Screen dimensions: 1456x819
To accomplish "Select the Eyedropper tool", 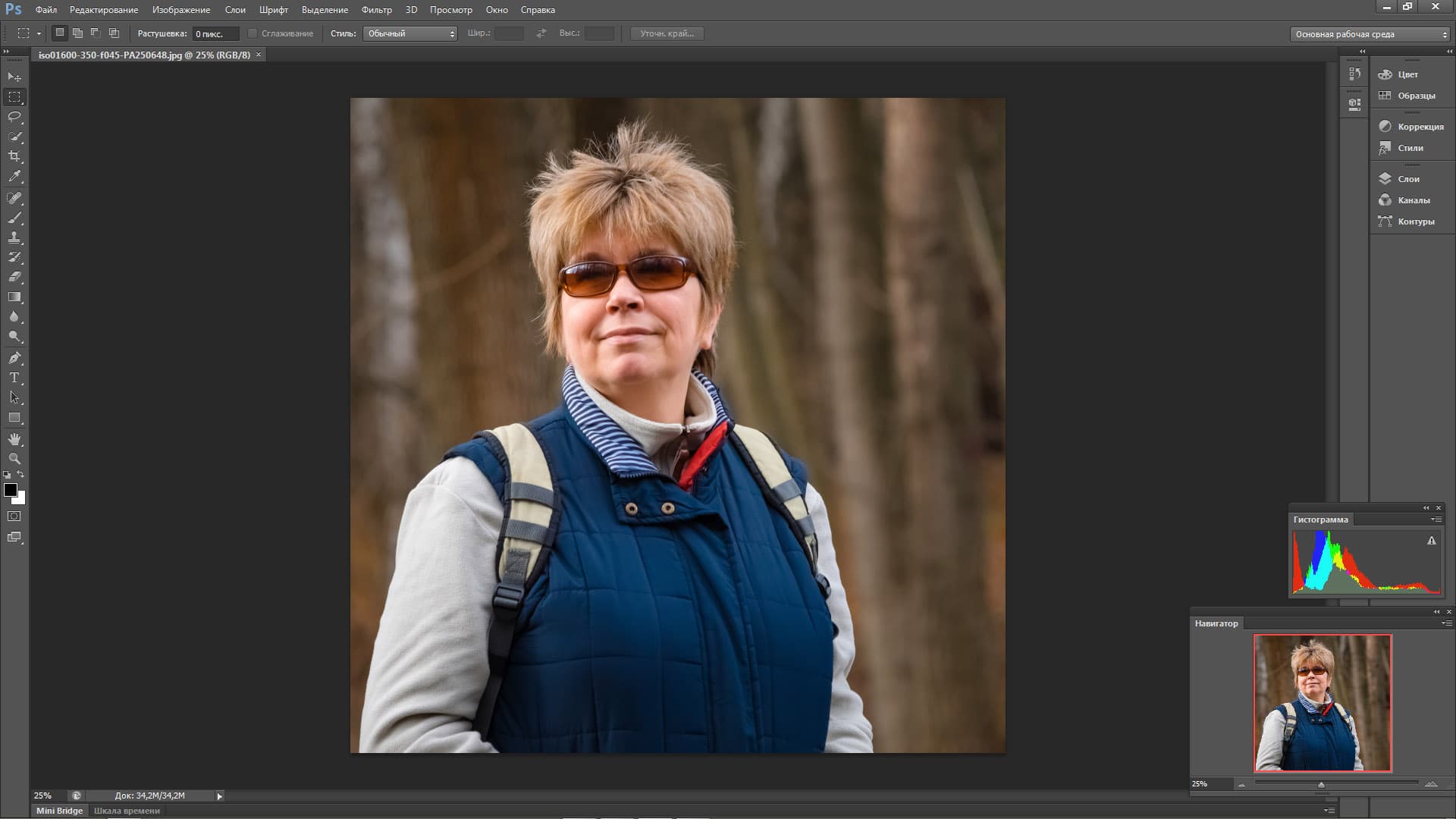I will 14,177.
